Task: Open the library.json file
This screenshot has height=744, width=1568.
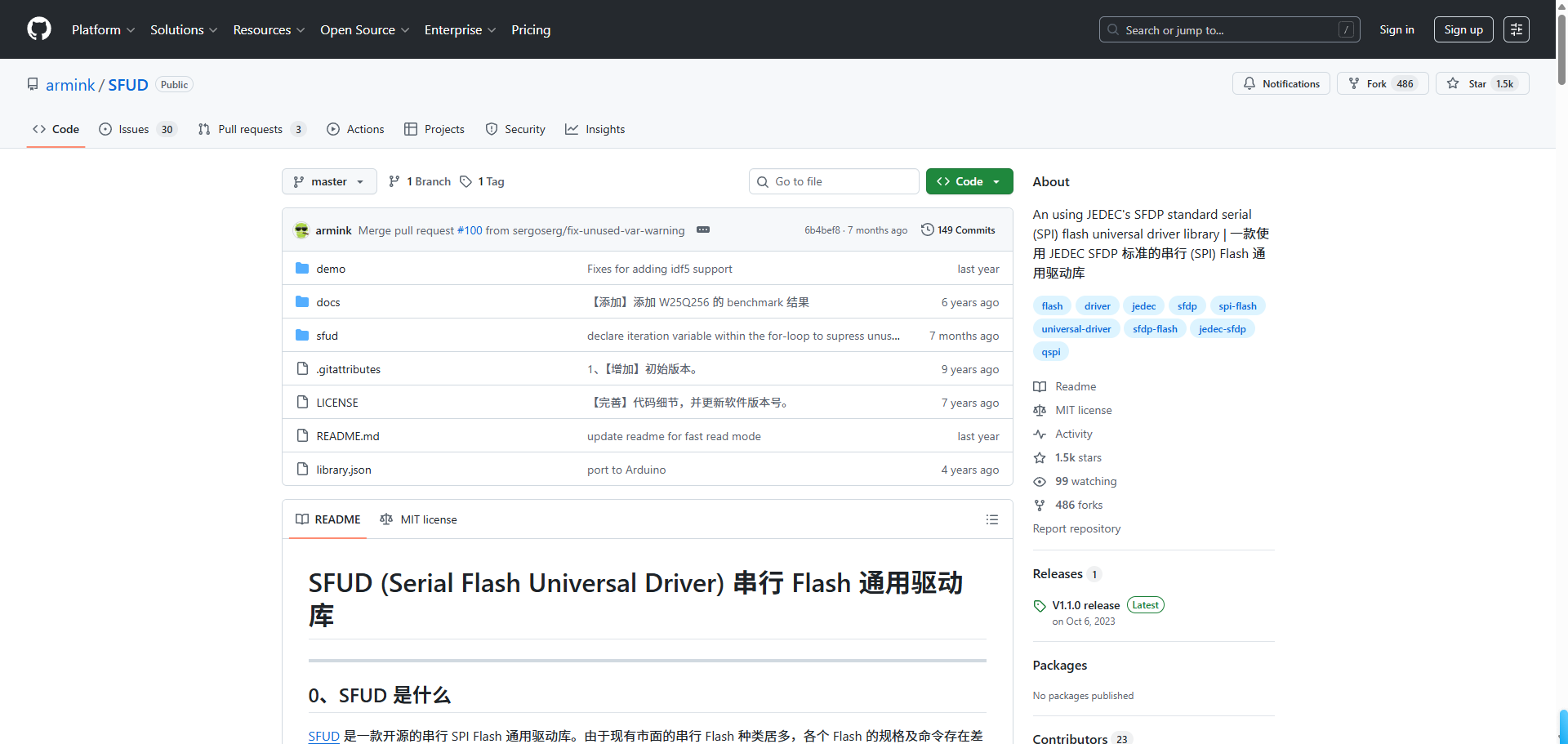Action: point(344,470)
